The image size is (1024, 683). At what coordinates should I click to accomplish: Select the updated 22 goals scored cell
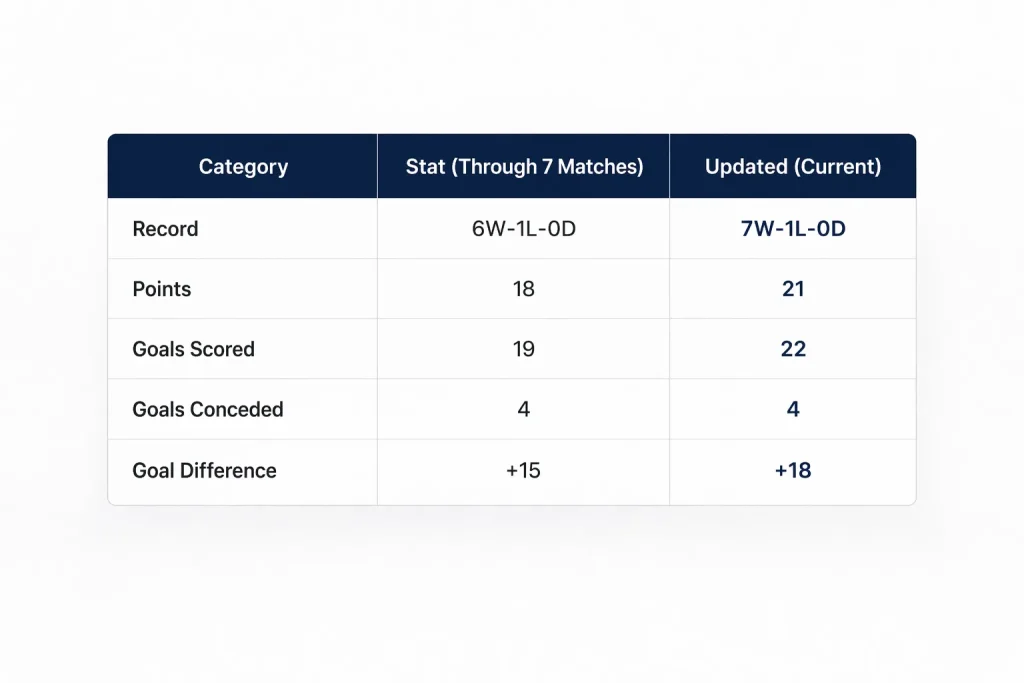793,349
